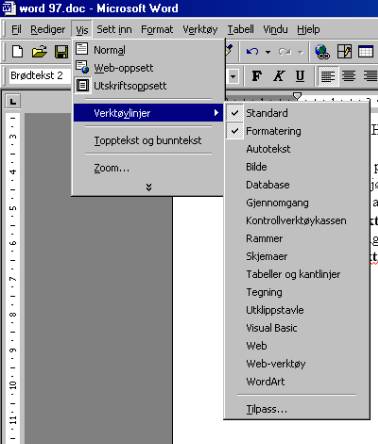The width and height of the screenshot is (378, 444).
Task: Toggle italic formatting K button
Action: click(278, 76)
